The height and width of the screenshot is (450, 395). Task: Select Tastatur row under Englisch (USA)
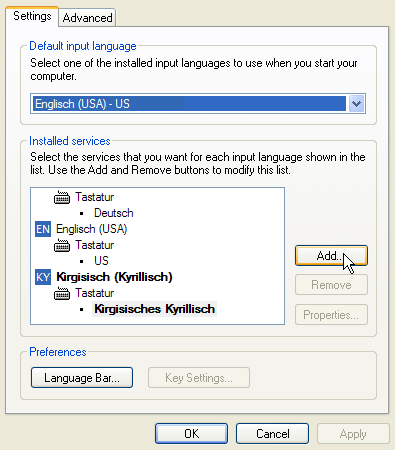pos(94,245)
